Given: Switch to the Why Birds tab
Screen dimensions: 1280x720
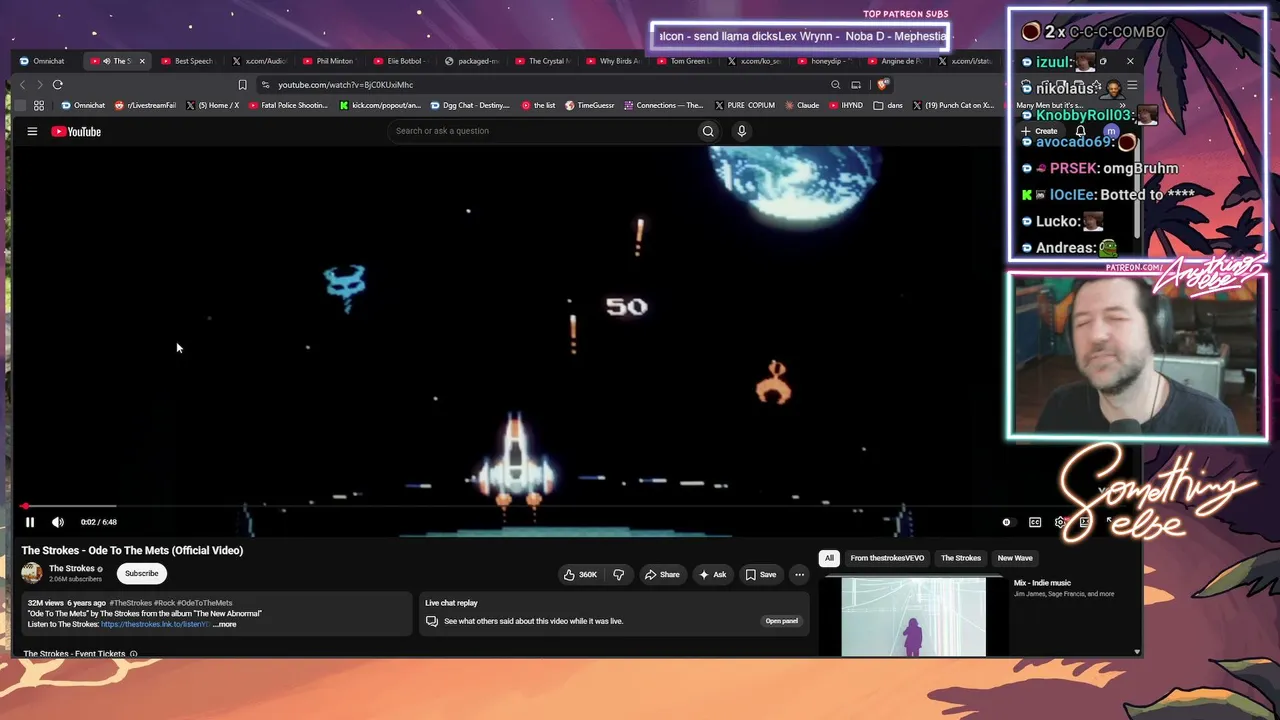Looking at the screenshot, I should [x=613, y=61].
